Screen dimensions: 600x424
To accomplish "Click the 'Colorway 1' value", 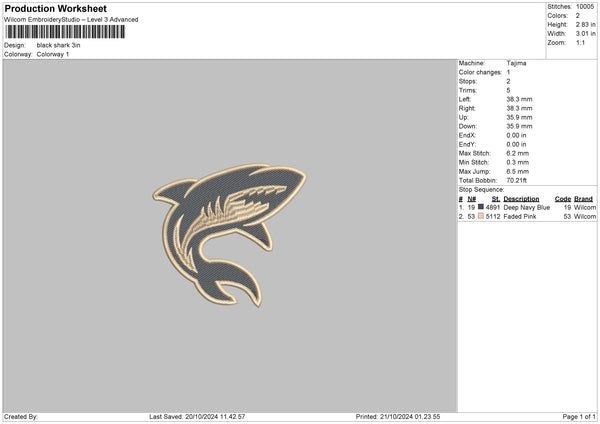I will (x=53, y=54).
